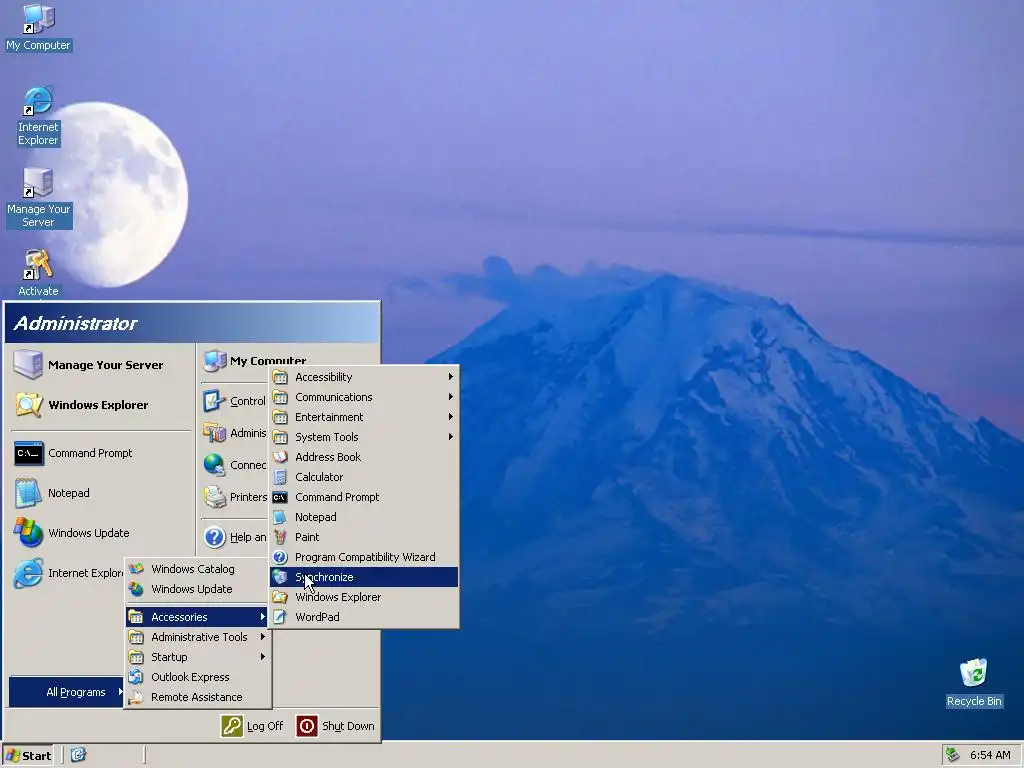
Task: Click the Log Off button label
Action: pos(265,726)
